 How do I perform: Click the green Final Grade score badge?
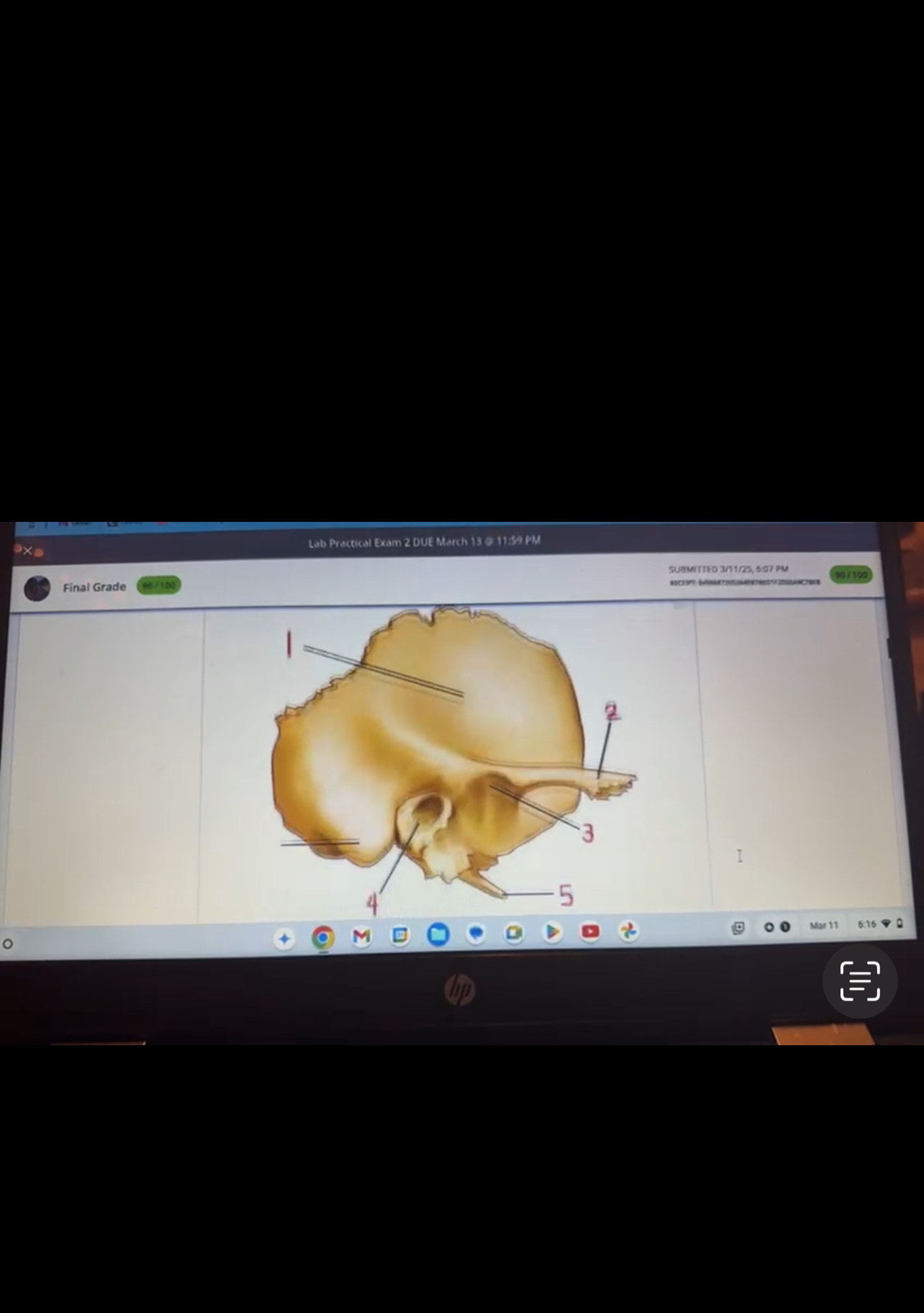(x=158, y=586)
